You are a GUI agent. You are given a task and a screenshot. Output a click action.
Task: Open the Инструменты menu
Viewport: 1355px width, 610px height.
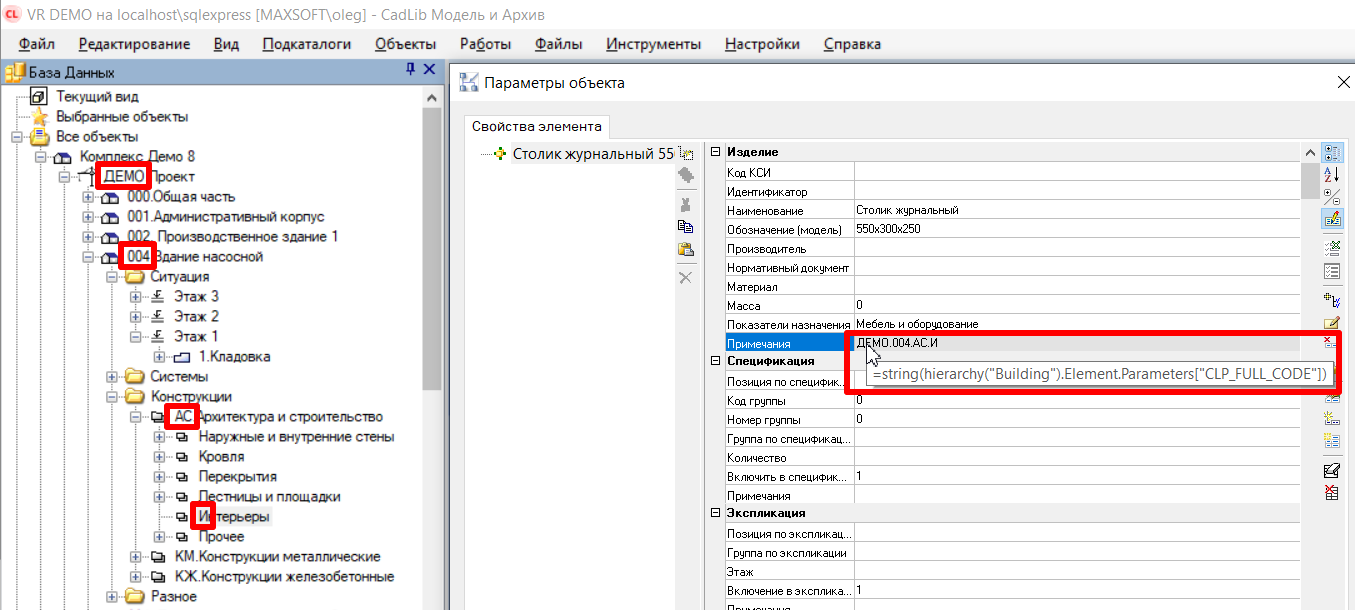pyautogui.click(x=653, y=44)
